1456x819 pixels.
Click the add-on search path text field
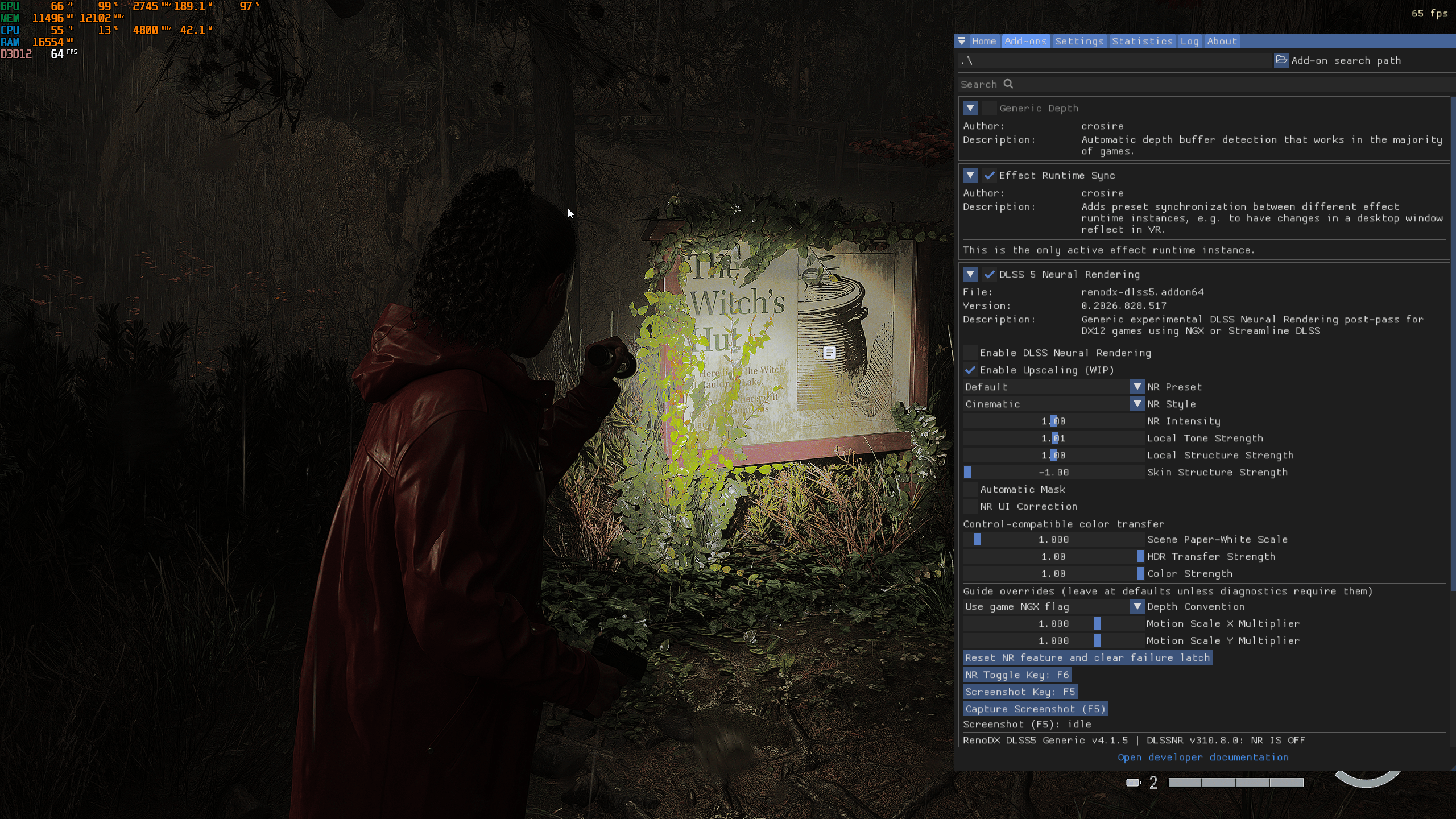click(x=1115, y=60)
